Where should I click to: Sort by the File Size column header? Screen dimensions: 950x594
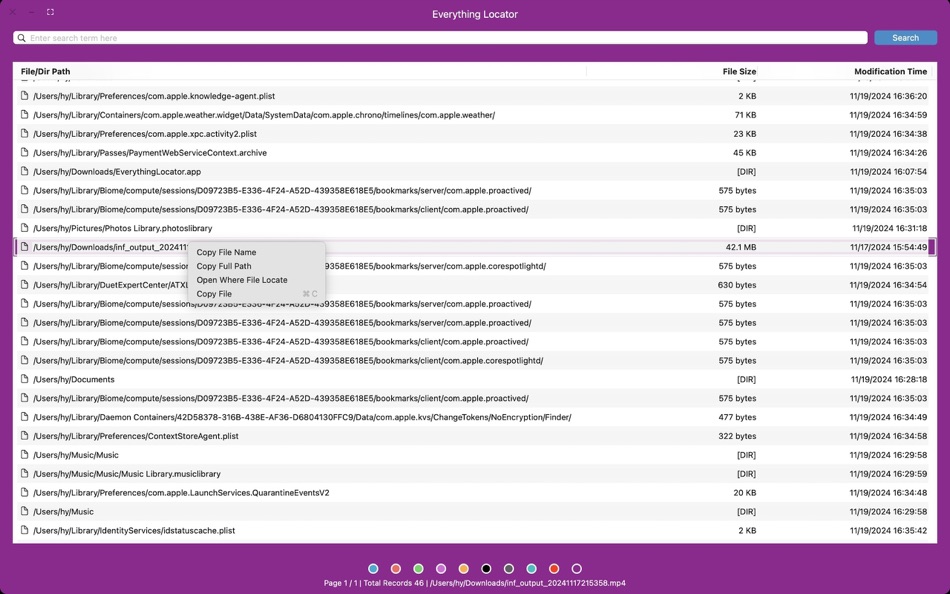click(740, 71)
